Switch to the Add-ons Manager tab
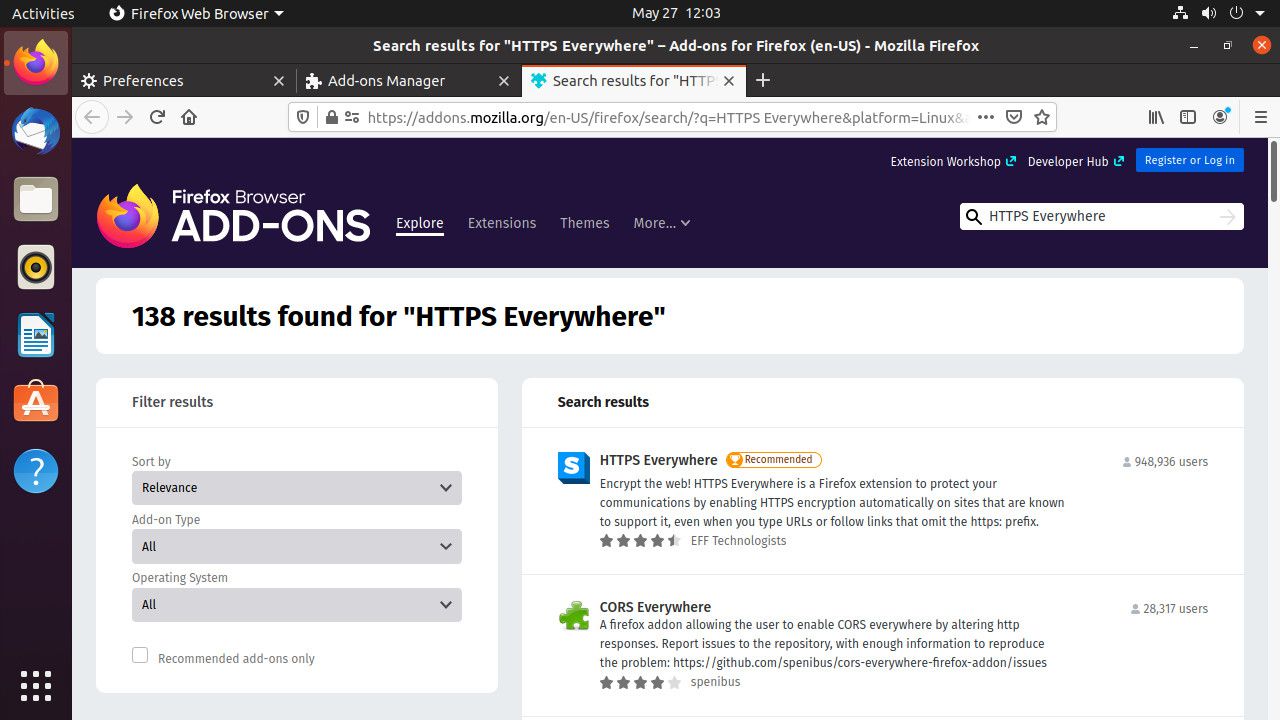Viewport: 1280px width, 720px height. [408, 81]
